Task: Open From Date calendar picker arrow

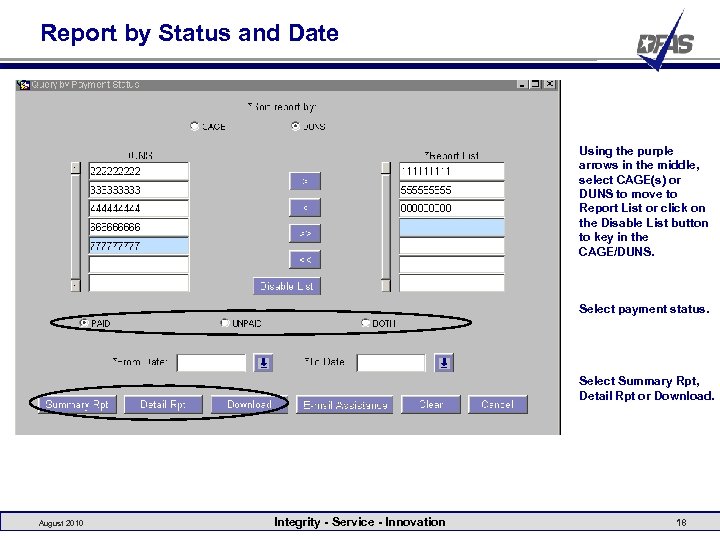Action: [264, 363]
